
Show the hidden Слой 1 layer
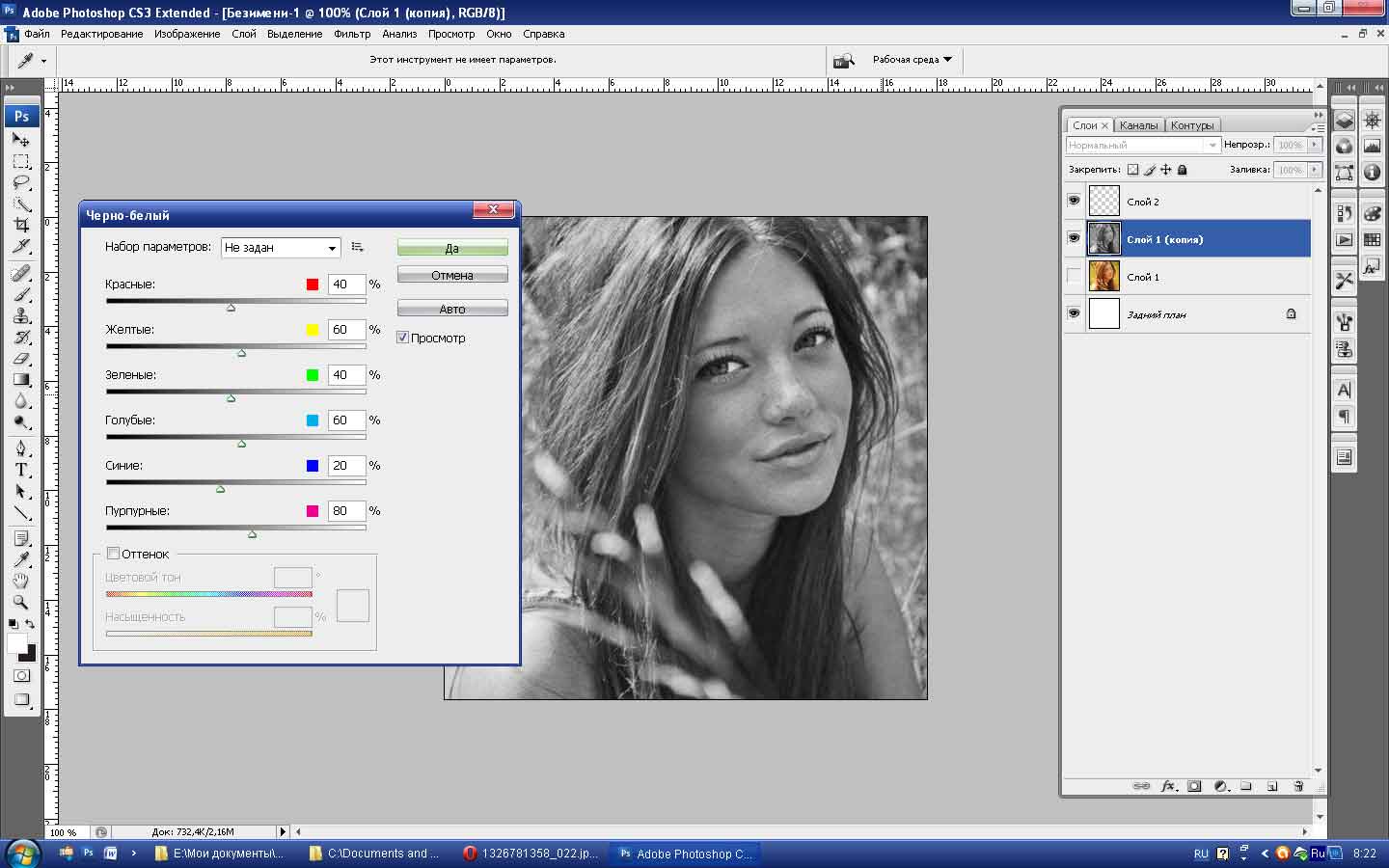coord(1074,277)
